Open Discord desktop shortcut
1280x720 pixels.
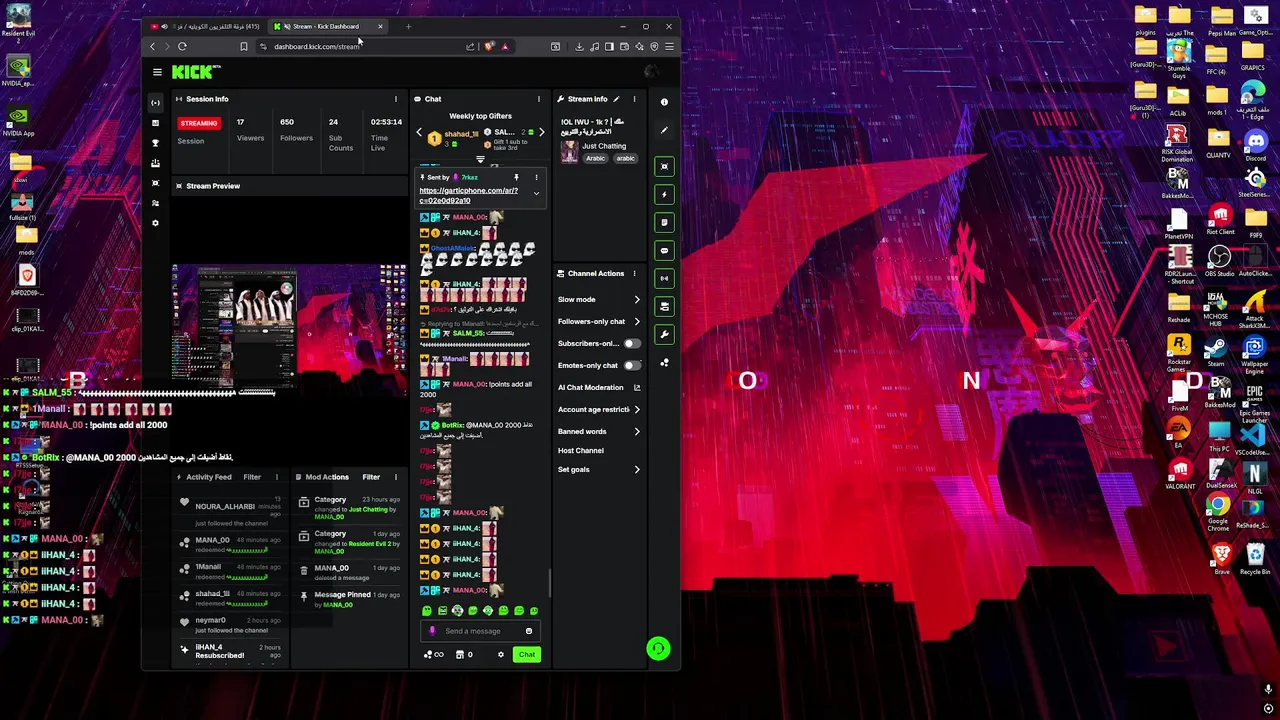coord(1255,145)
